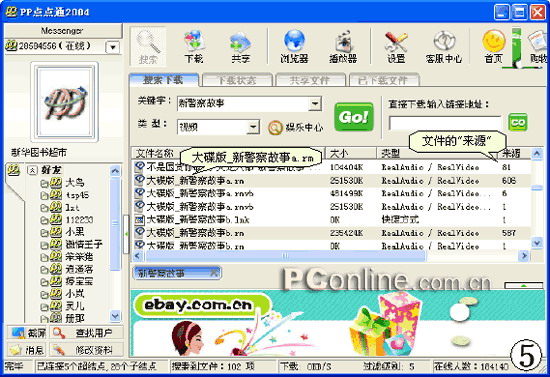Expand the ad panel green arrow handle
The image size is (550, 377).
[523, 285]
